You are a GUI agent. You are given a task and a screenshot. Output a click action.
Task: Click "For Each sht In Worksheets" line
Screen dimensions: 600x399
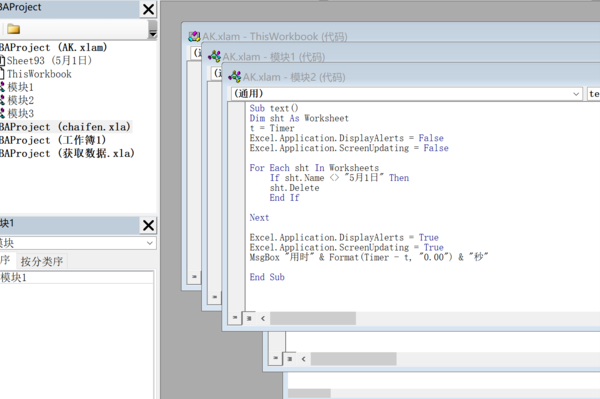(314, 168)
